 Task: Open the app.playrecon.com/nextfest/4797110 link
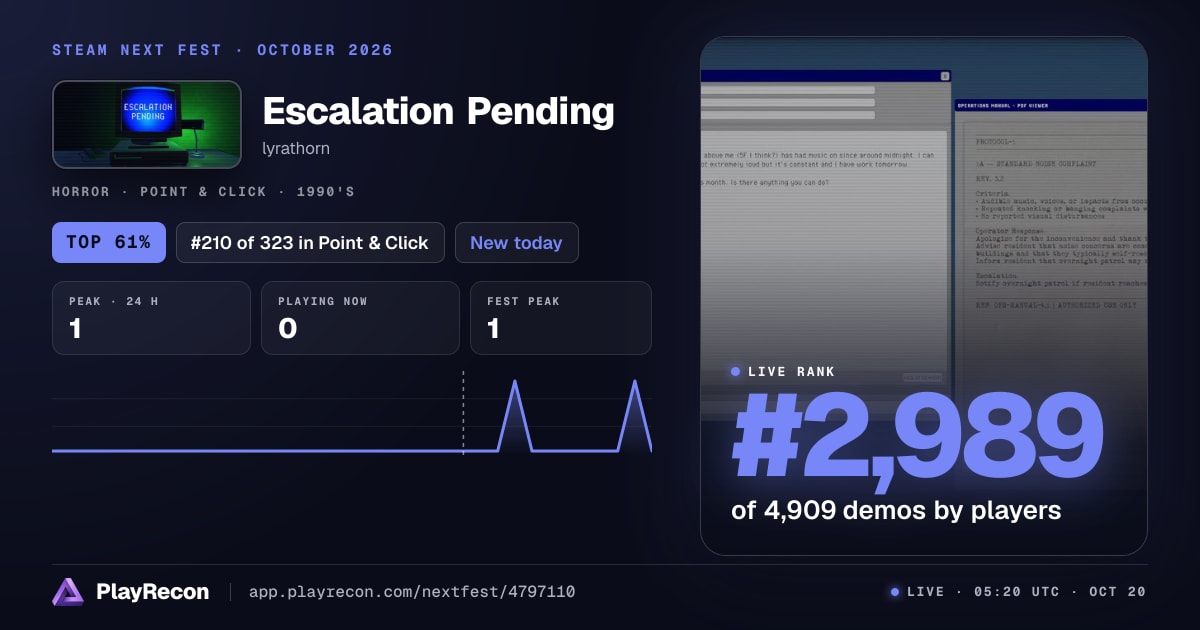click(x=411, y=592)
